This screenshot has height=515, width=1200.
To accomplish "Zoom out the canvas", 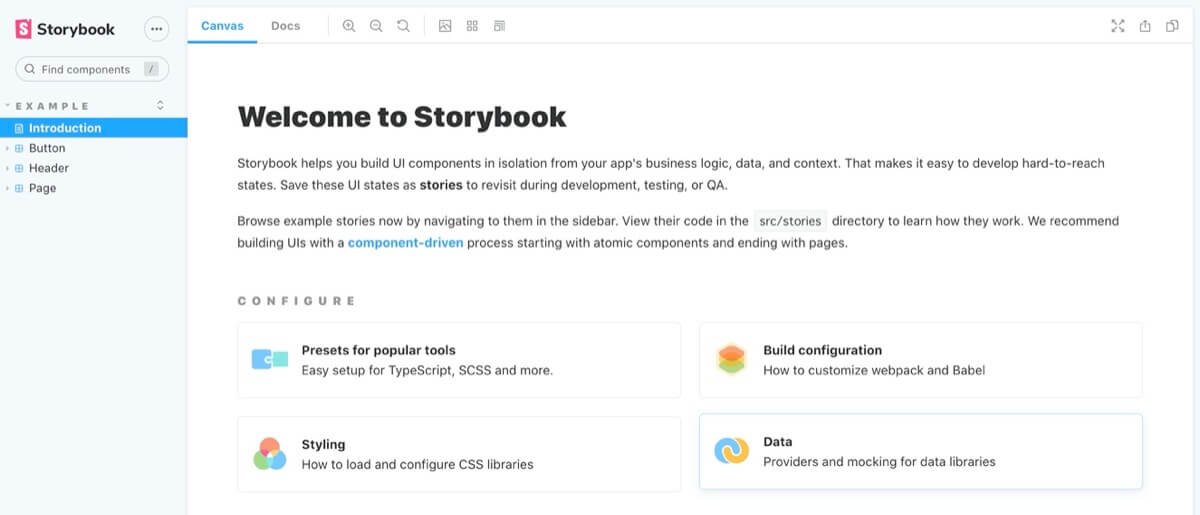I will pos(376,26).
